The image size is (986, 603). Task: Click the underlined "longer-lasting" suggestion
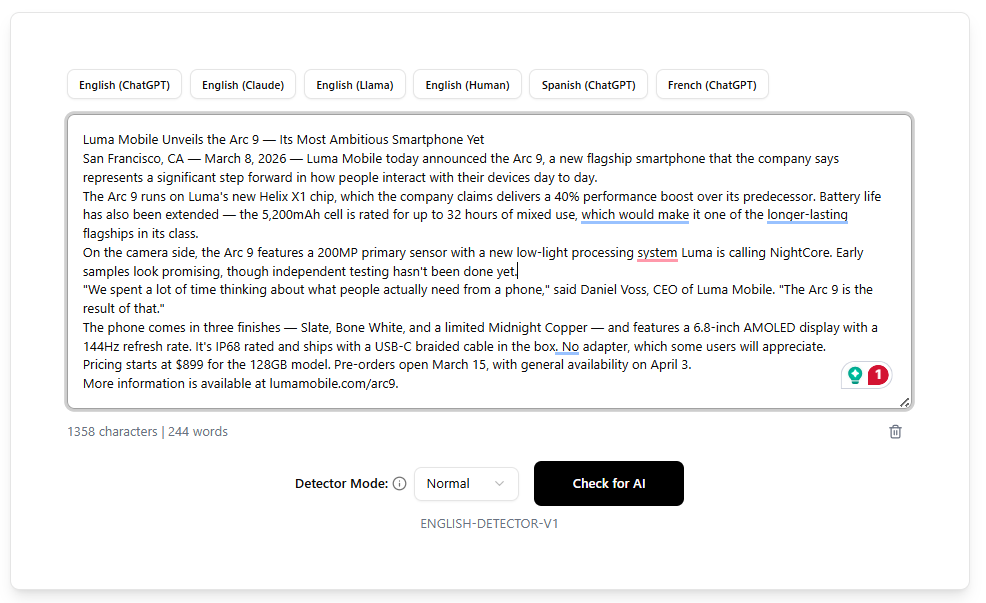[807, 214]
